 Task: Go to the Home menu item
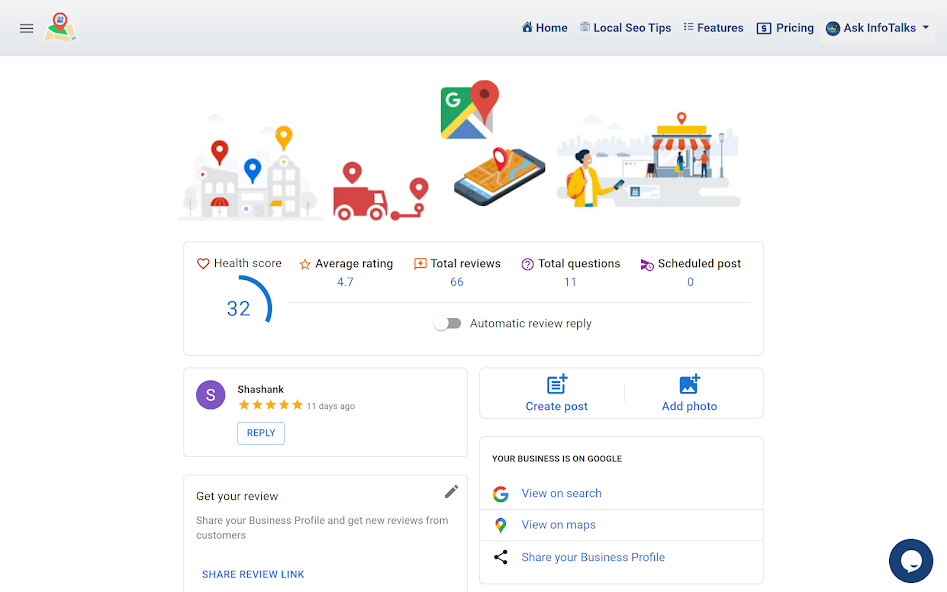coord(545,28)
